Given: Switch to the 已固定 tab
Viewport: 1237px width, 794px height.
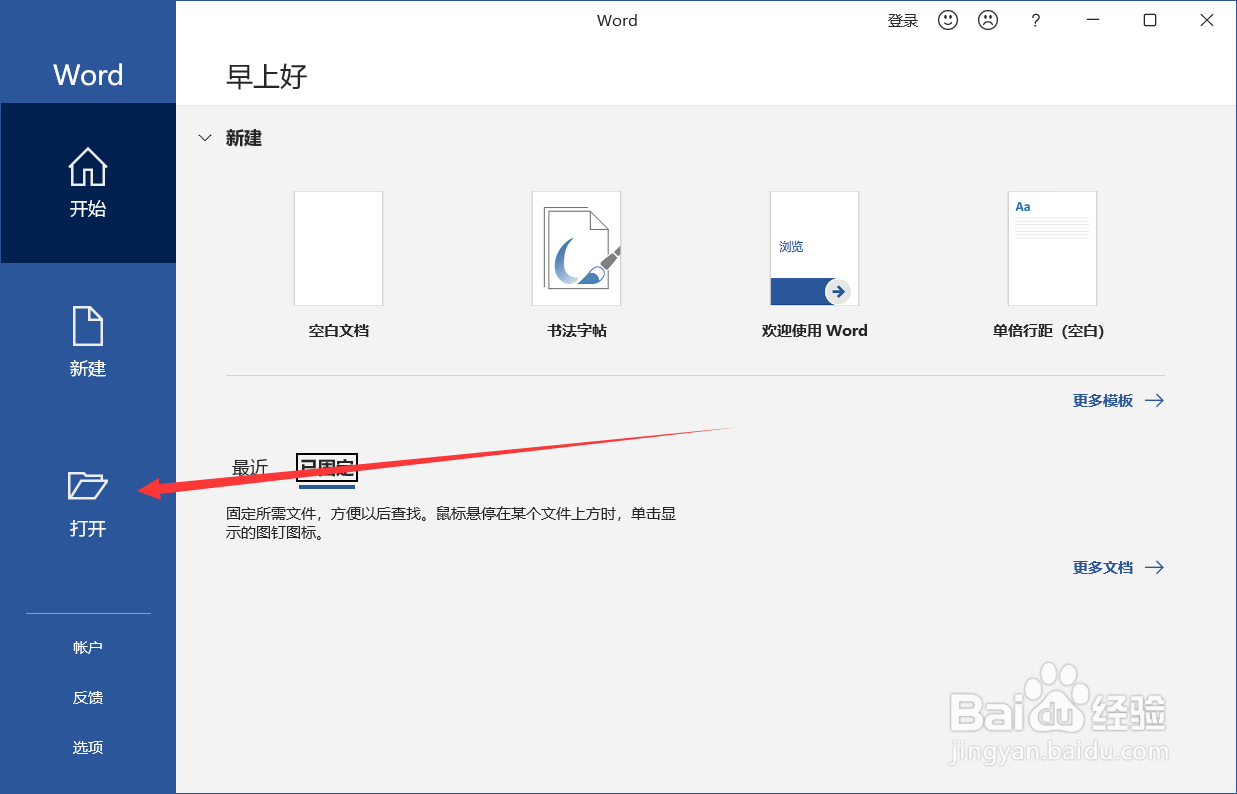Looking at the screenshot, I should coord(326,467).
